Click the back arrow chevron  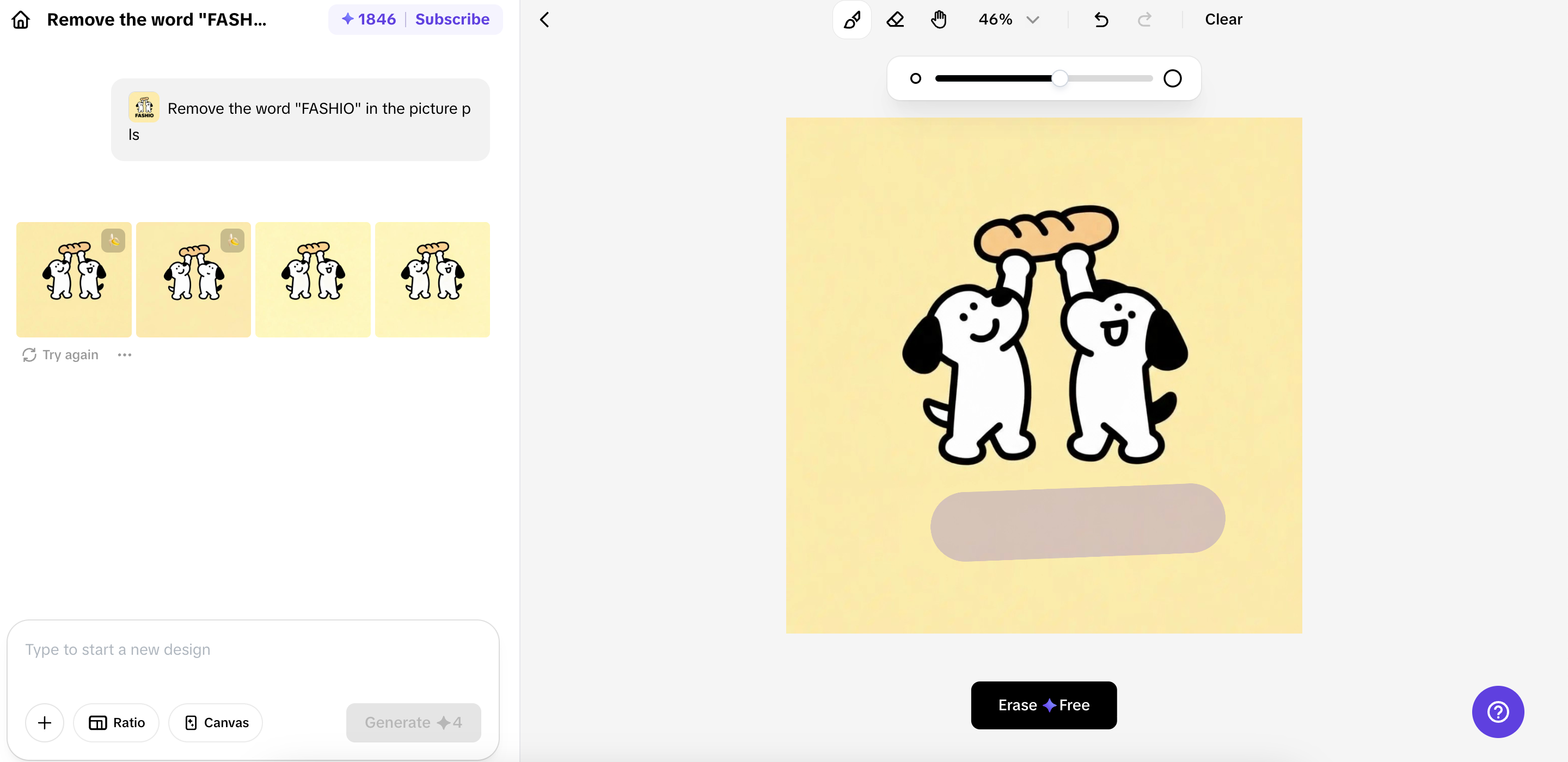coord(545,20)
